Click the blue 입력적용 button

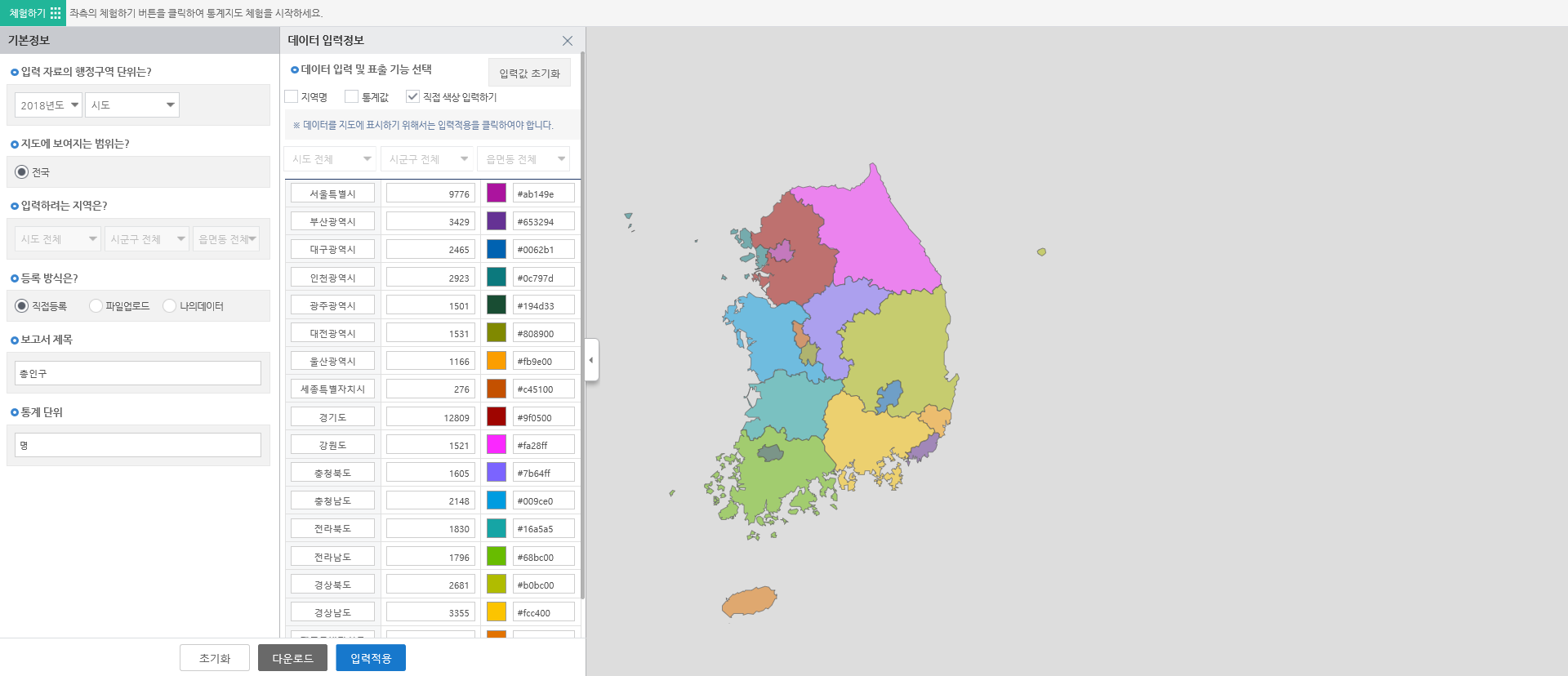(x=370, y=658)
